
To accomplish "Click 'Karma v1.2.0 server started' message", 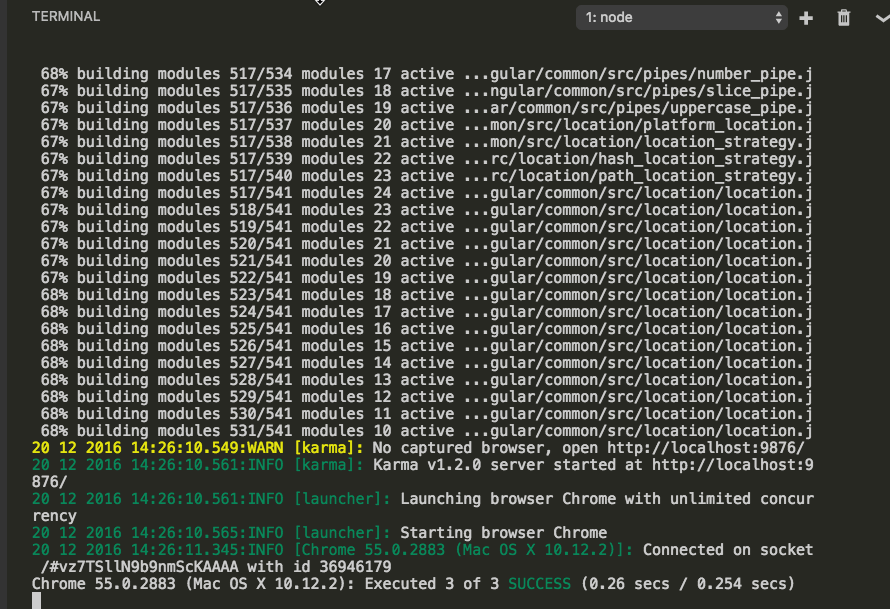I will (x=508, y=465).
